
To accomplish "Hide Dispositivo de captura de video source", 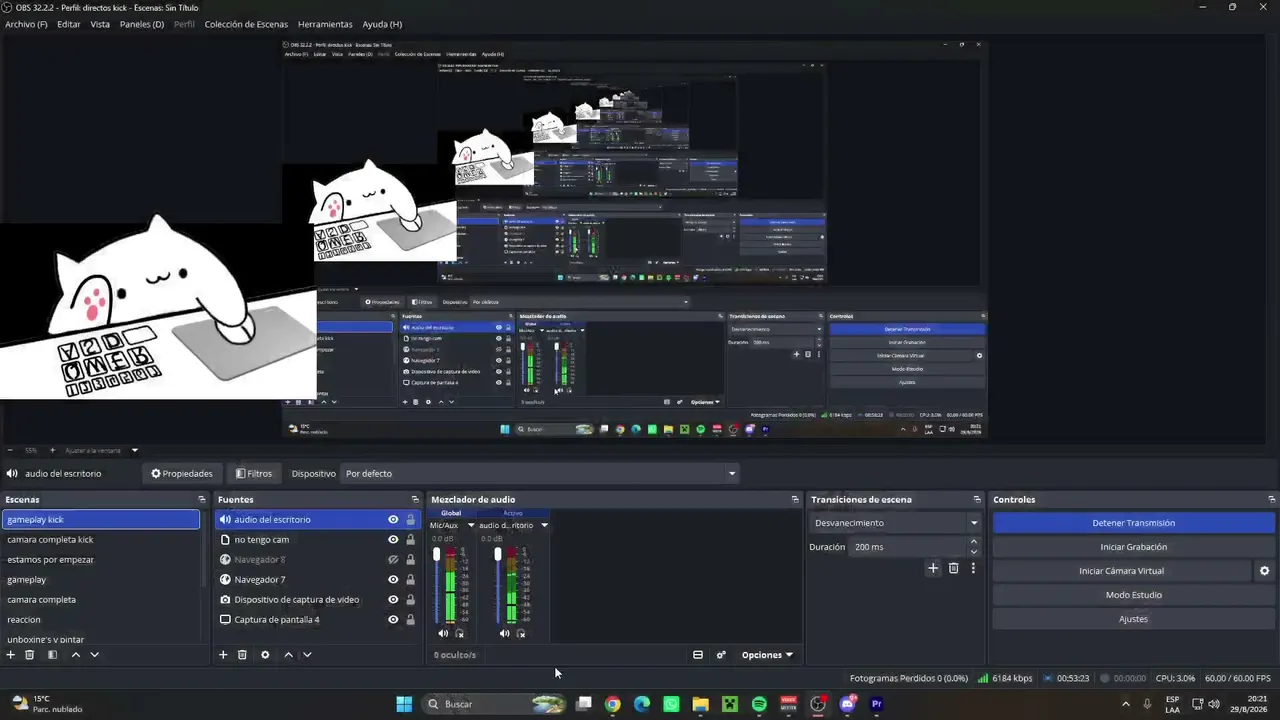I will (393, 600).
